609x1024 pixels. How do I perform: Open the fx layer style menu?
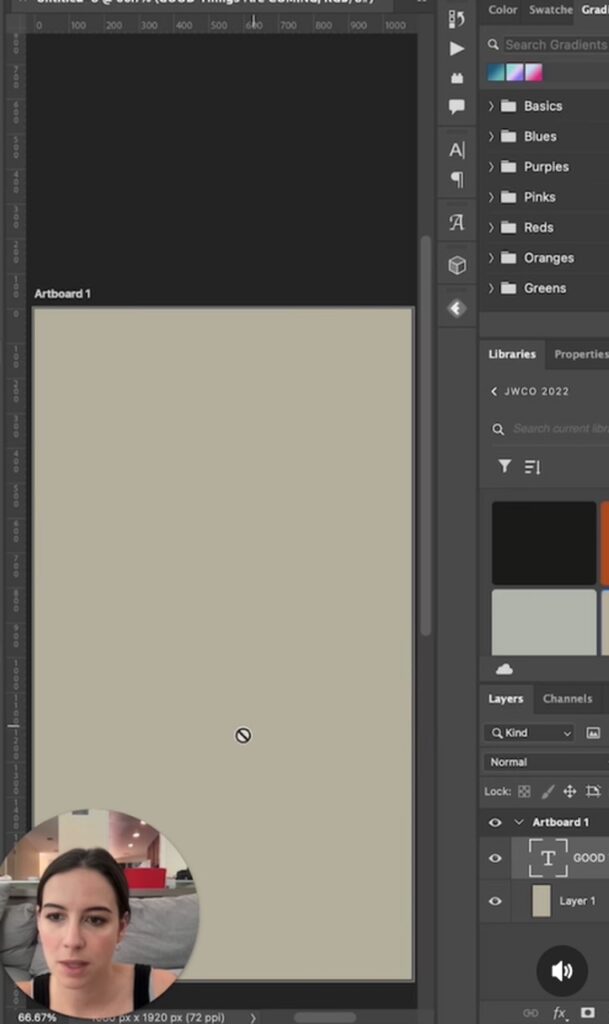click(x=559, y=1013)
